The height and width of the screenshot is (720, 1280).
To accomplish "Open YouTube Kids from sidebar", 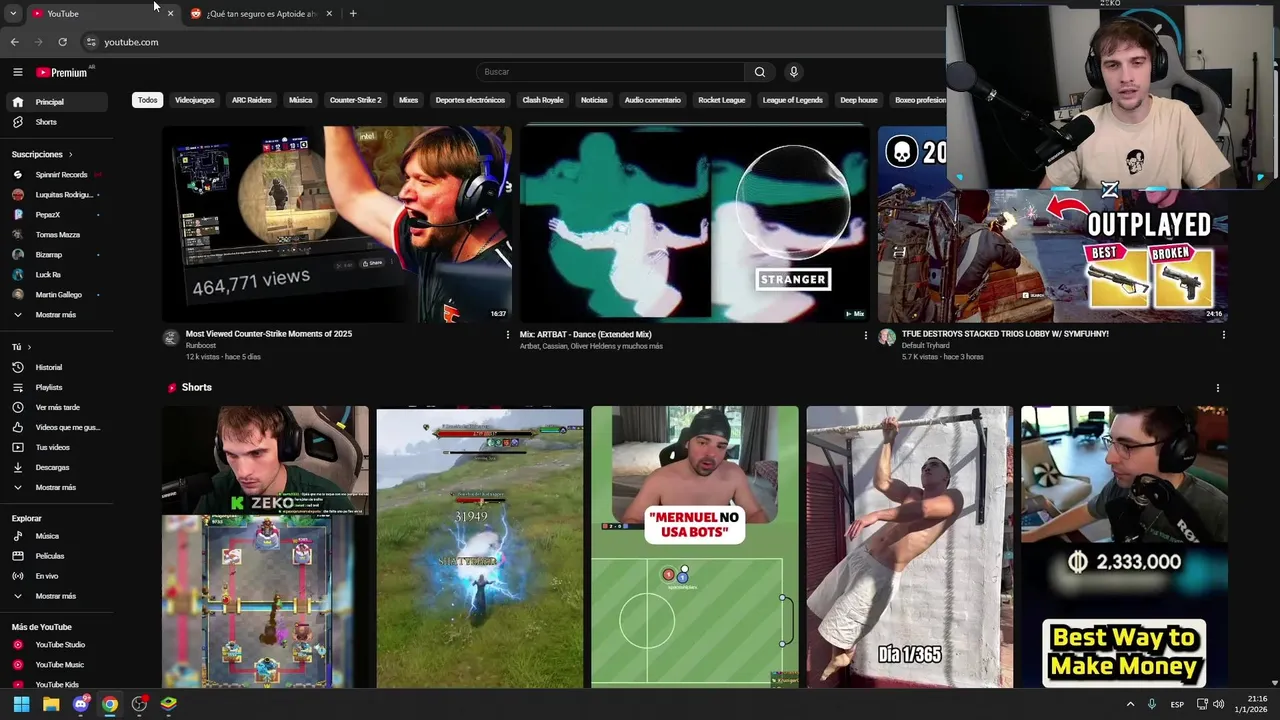I will coord(57,685).
